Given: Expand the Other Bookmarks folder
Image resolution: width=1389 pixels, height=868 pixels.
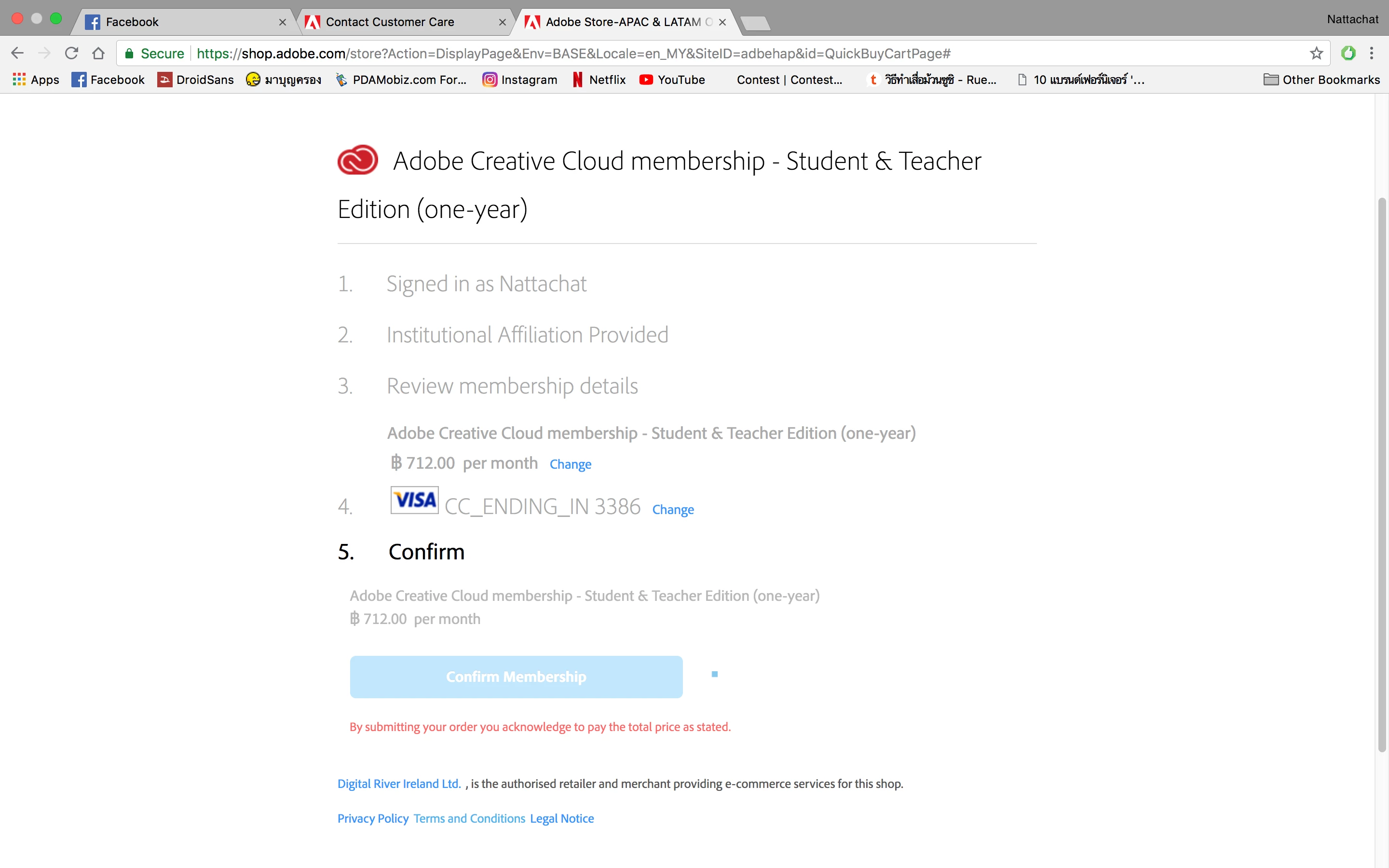Looking at the screenshot, I should click(x=1321, y=80).
